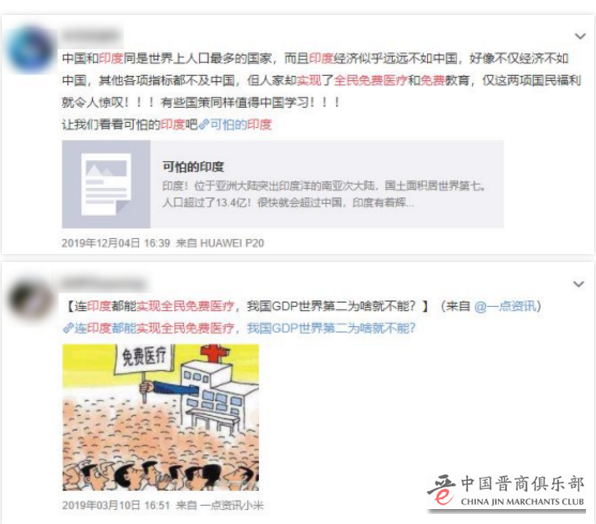This screenshot has height=524, width=596.
Task: Open the 可怕的印度 hyperlink in post text
Action: [241, 124]
